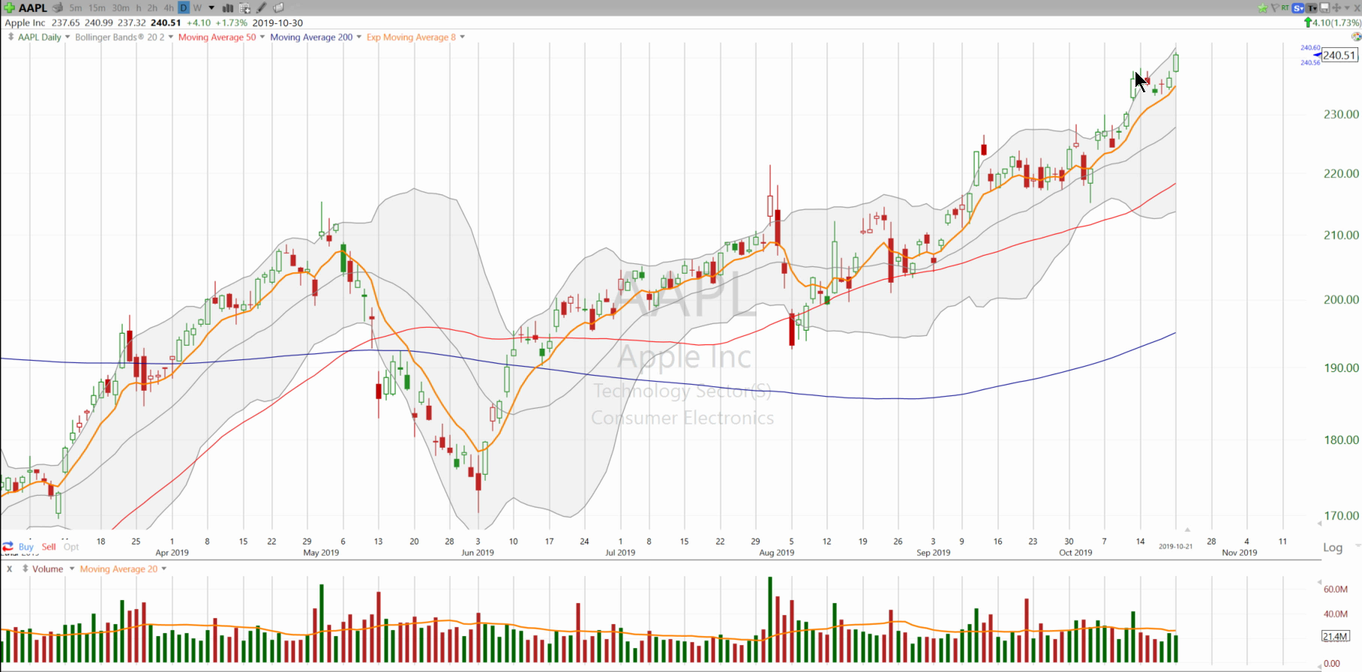
Task: Click the Opt options button
Action: [x=71, y=547]
